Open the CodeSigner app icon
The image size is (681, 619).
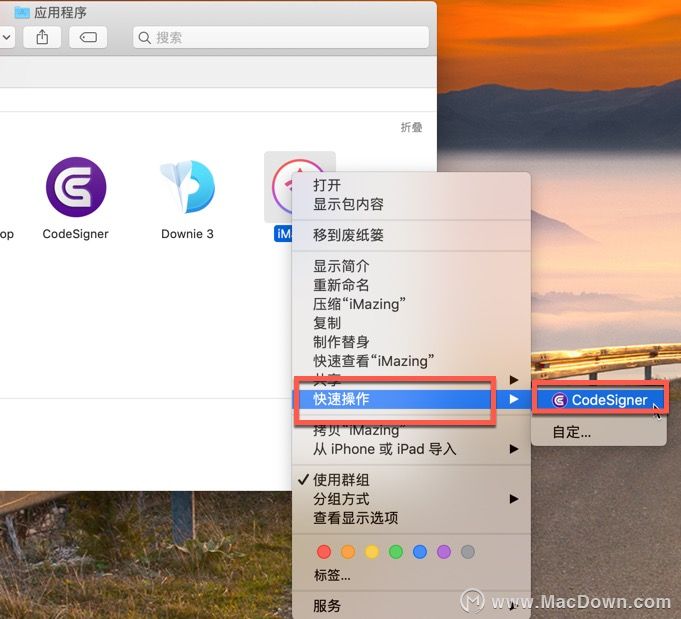(76, 187)
